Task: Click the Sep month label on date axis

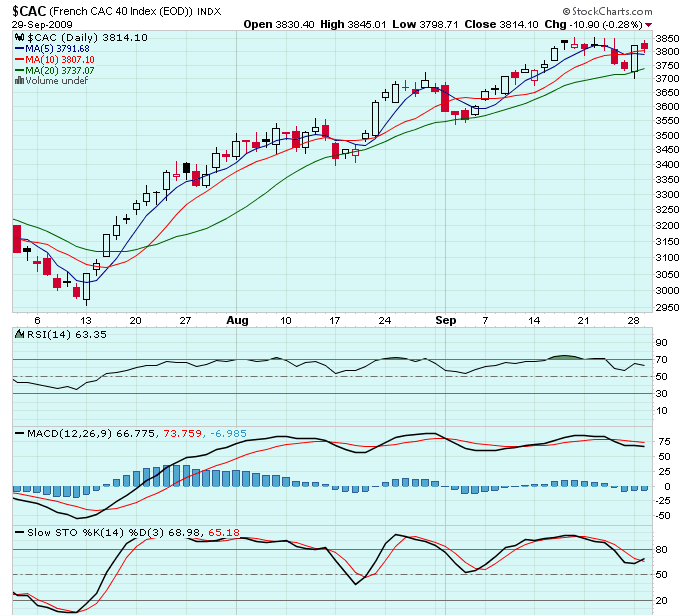Action: pyautogui.click(x=446, y=320)
